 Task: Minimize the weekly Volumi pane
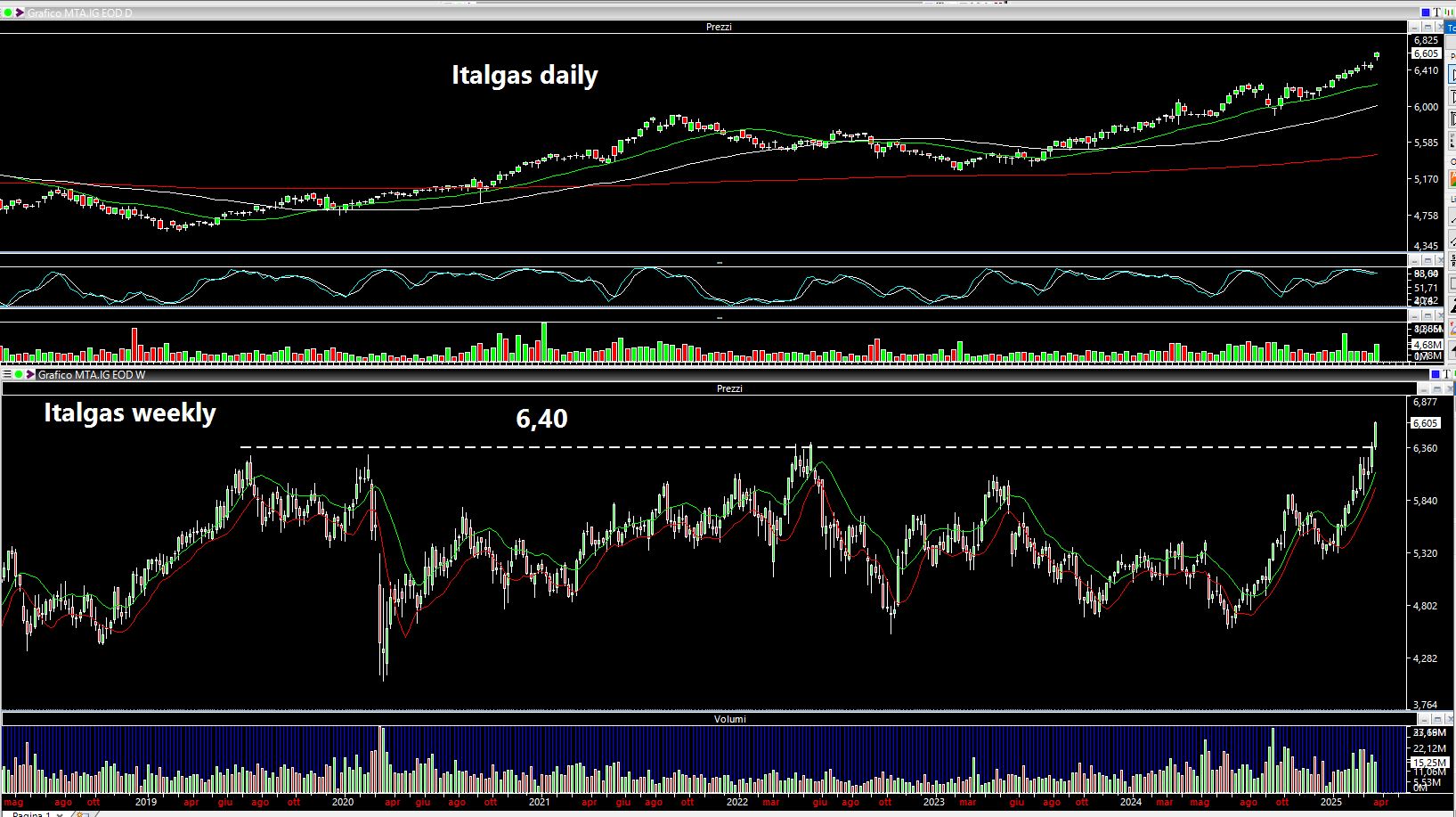(x=1424, y=719)
